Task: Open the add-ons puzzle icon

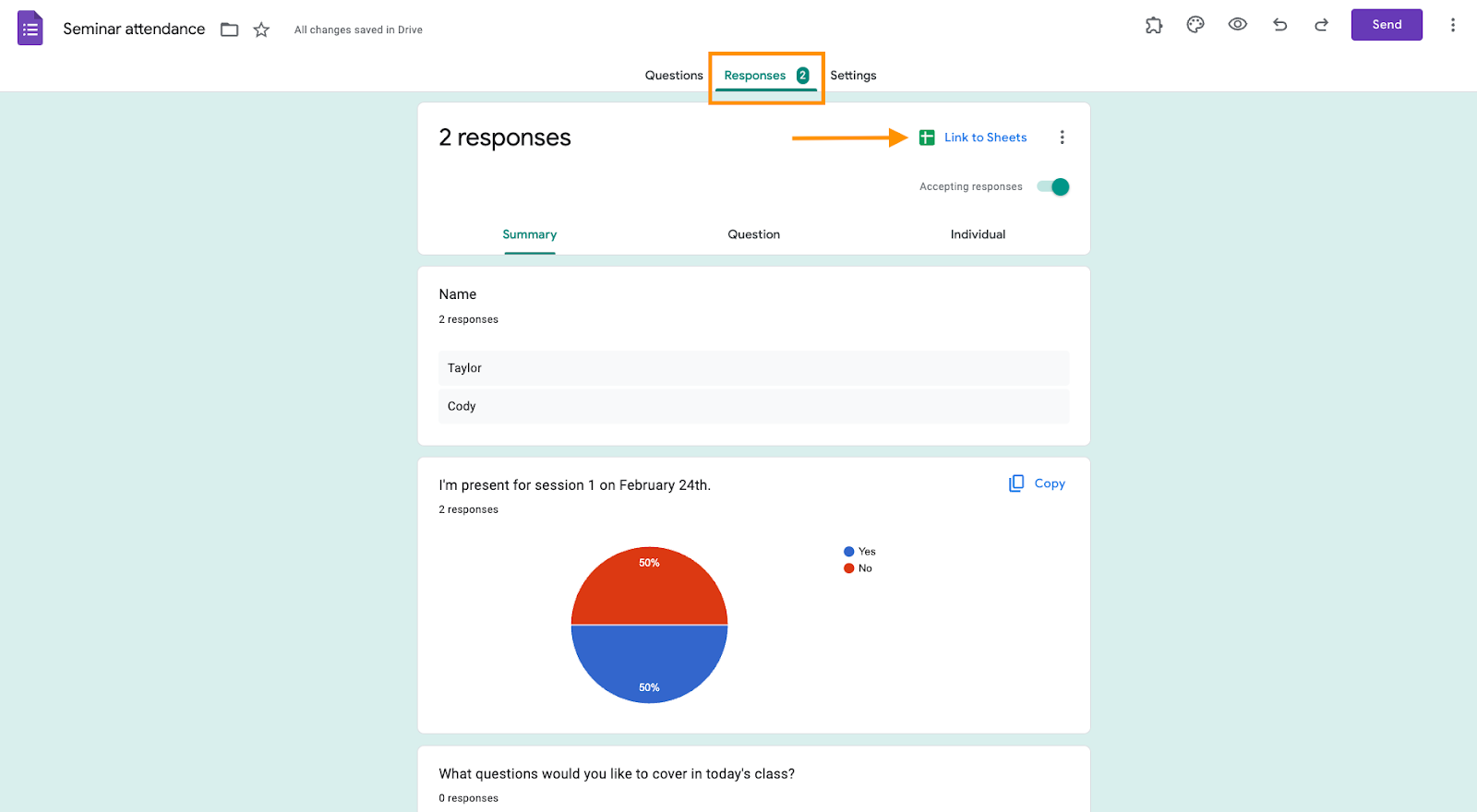Action: point(1154,25)
